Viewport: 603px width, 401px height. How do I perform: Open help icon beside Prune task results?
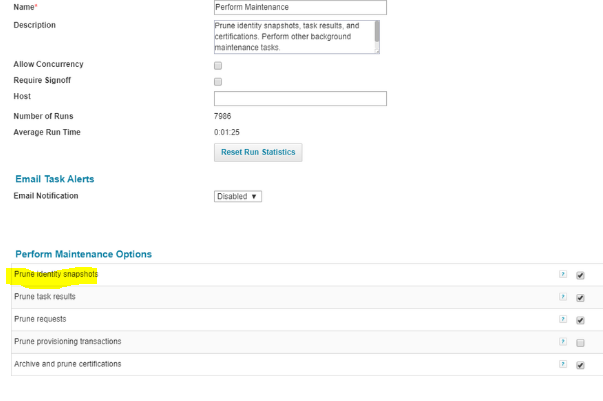click(564, 297)
